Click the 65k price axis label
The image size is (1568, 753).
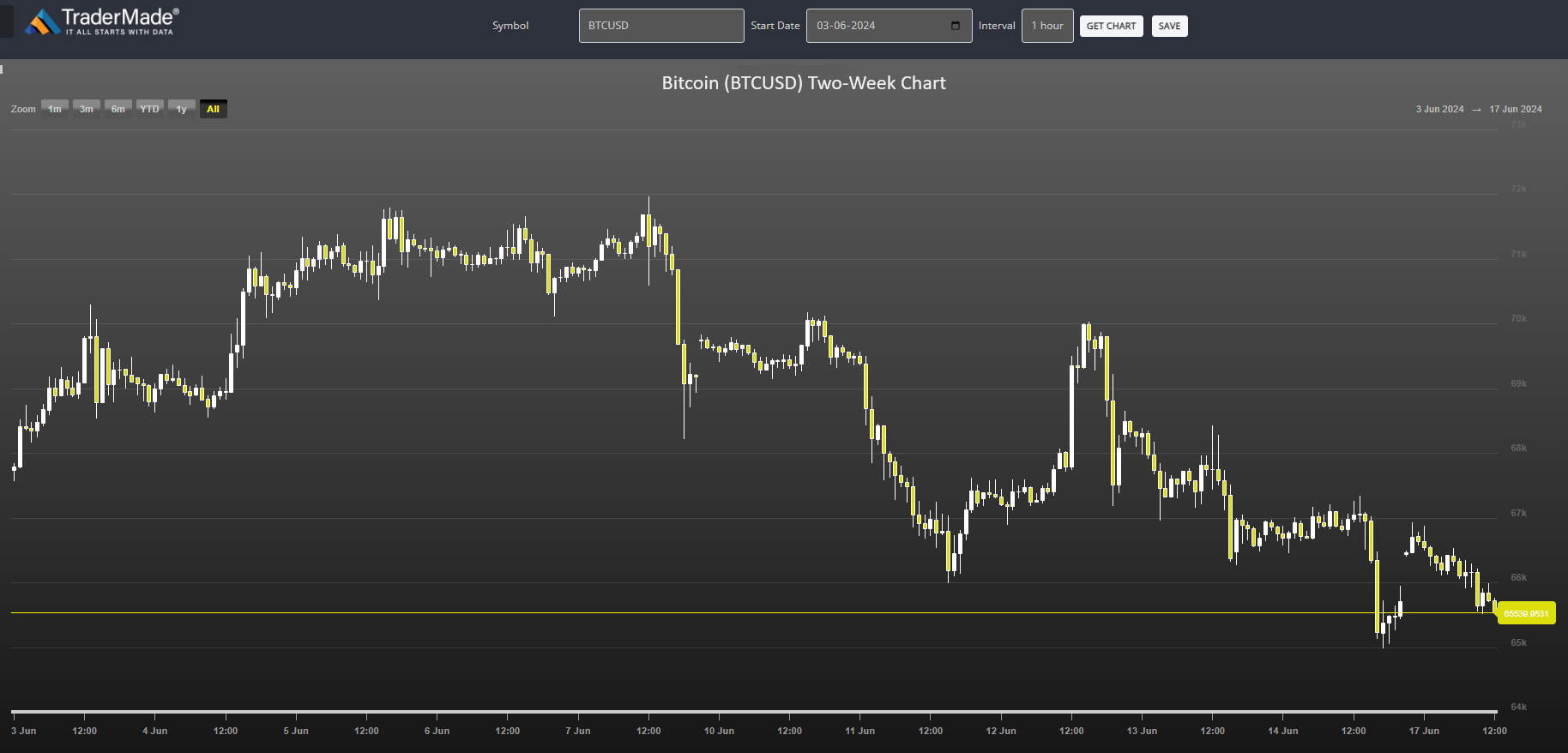point(1518,642)
